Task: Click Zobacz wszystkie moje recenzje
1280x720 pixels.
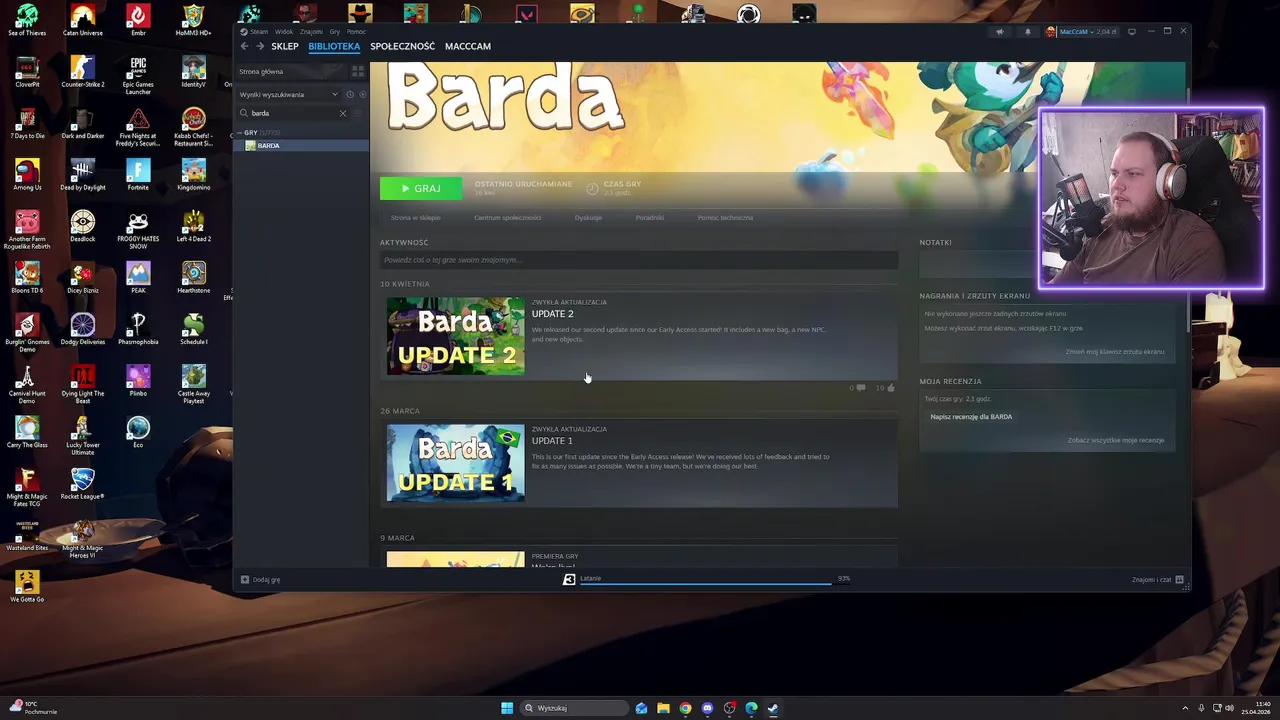Action: coord(1115,440)
